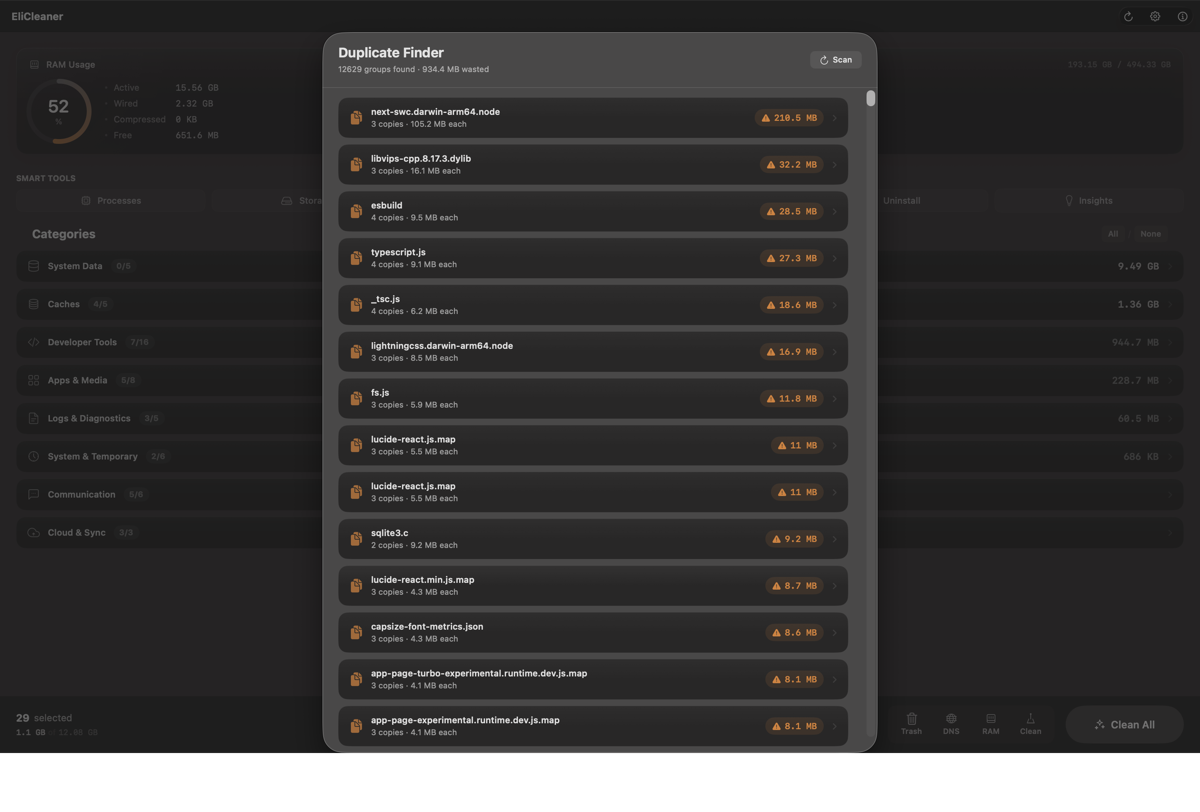
Task: Select all categories with the All button
Action: 1113,233
